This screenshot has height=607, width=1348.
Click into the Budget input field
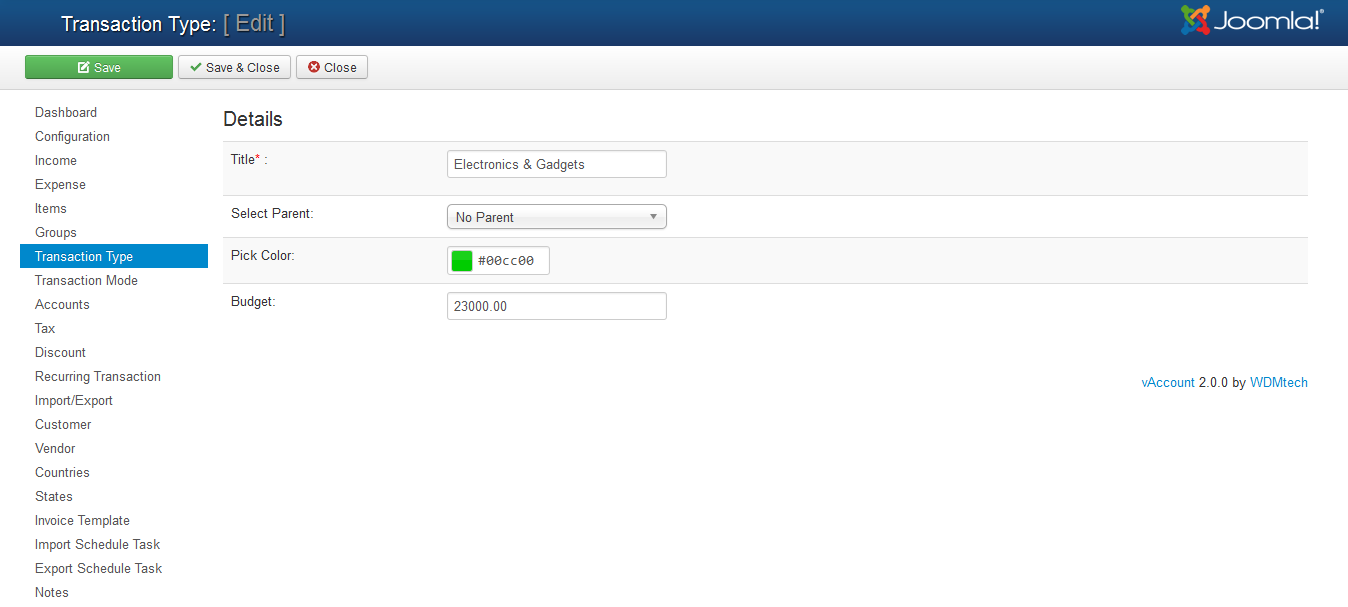(x=556, y=306)
